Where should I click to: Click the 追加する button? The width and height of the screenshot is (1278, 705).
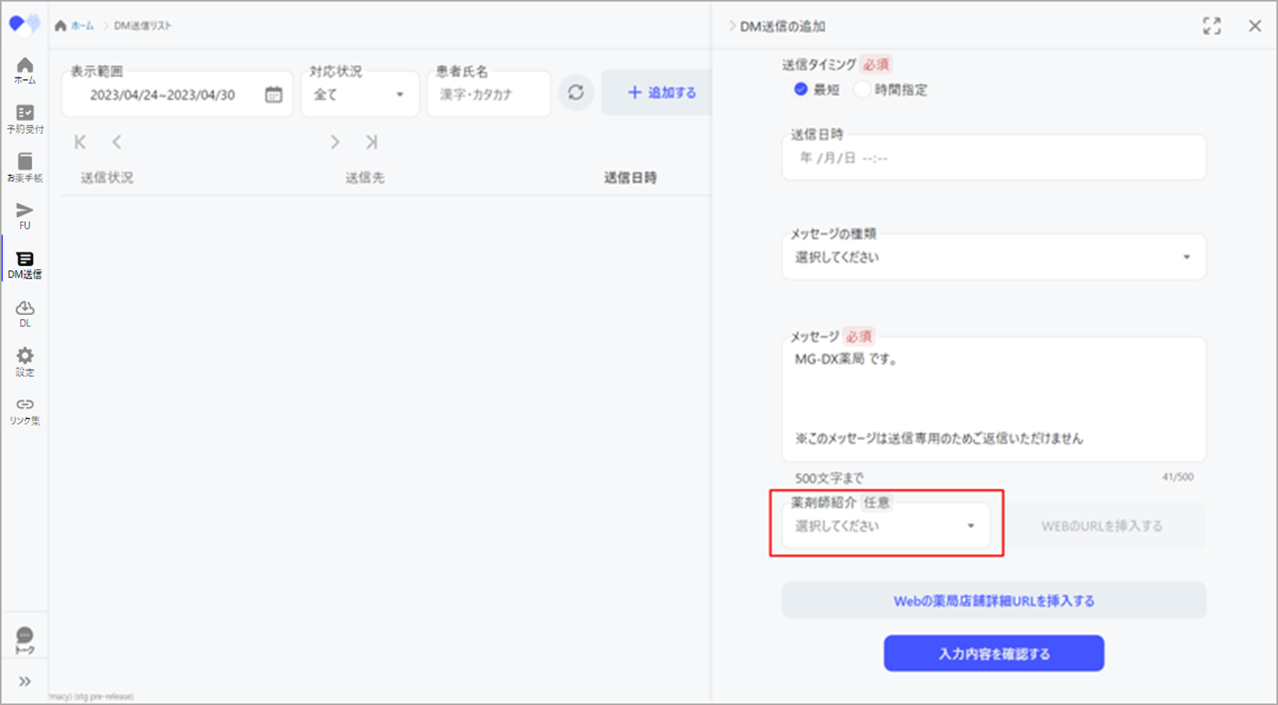point(660,93)
